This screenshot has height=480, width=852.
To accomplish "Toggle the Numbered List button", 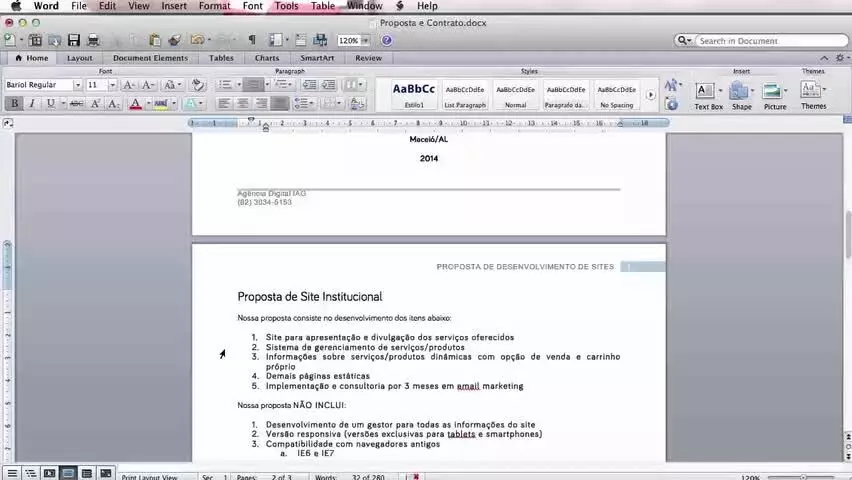I will coord(252,85).
